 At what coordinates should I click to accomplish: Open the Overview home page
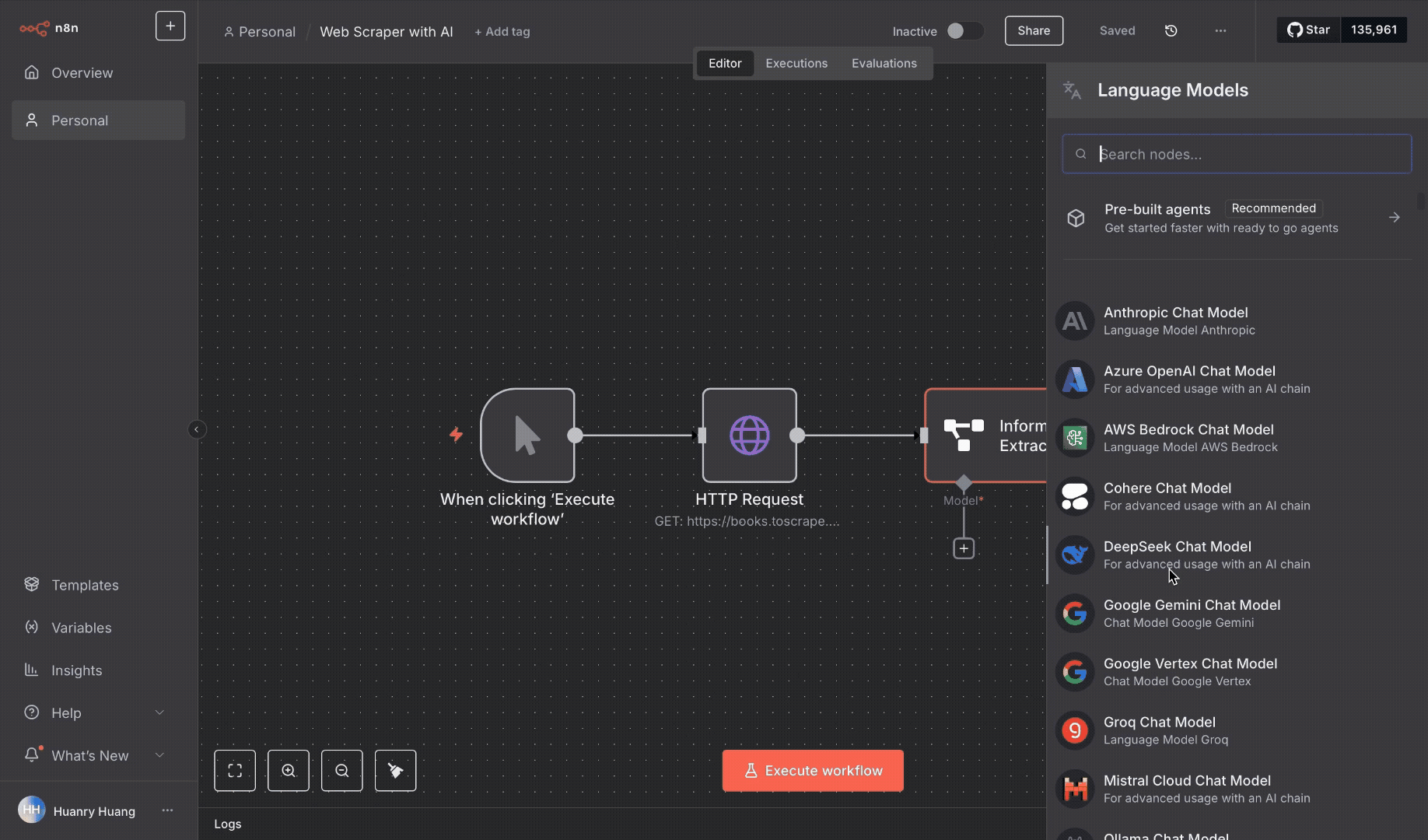point(98,72)
